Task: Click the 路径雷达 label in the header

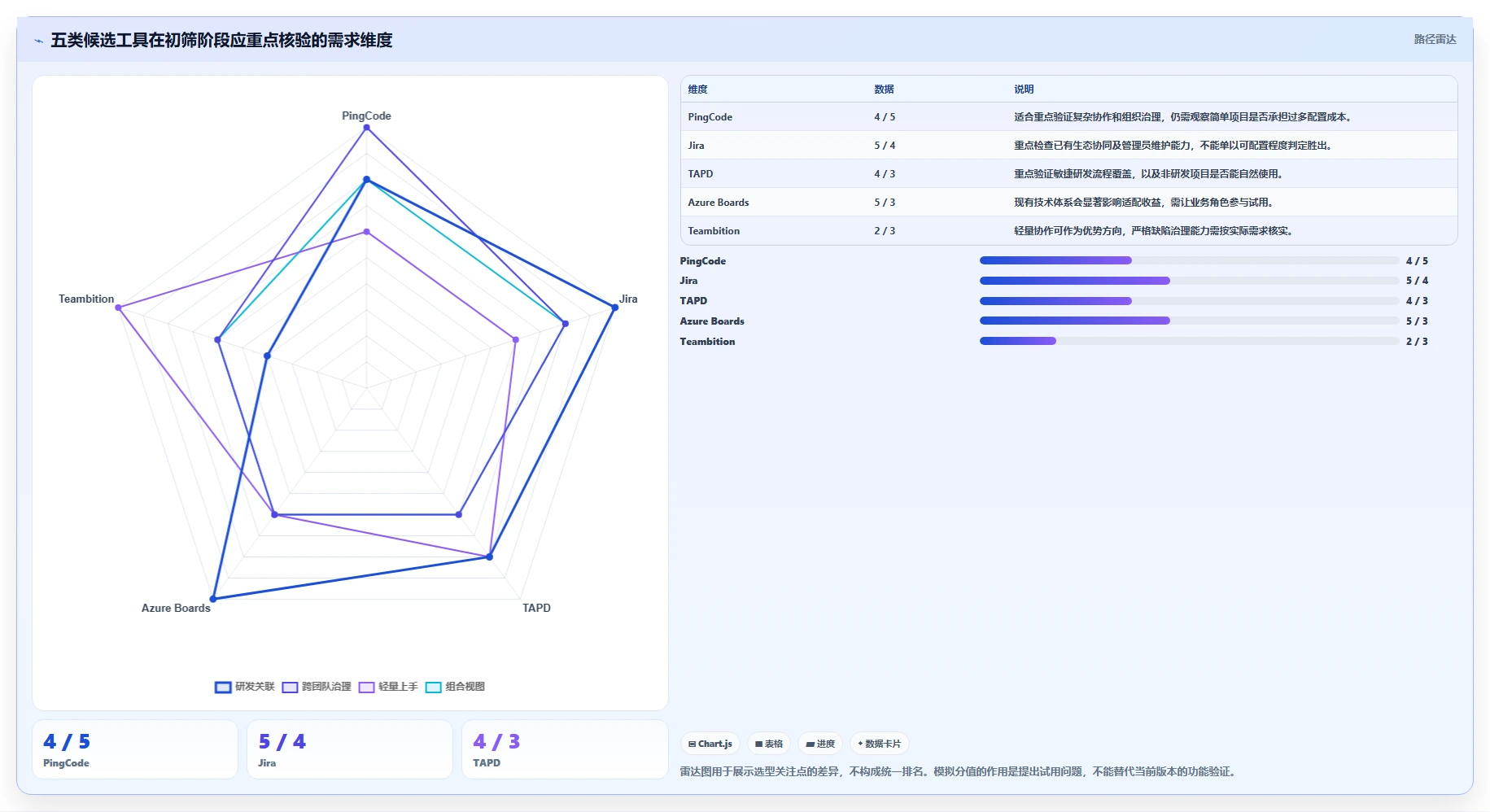Action: pos(1435,39)
